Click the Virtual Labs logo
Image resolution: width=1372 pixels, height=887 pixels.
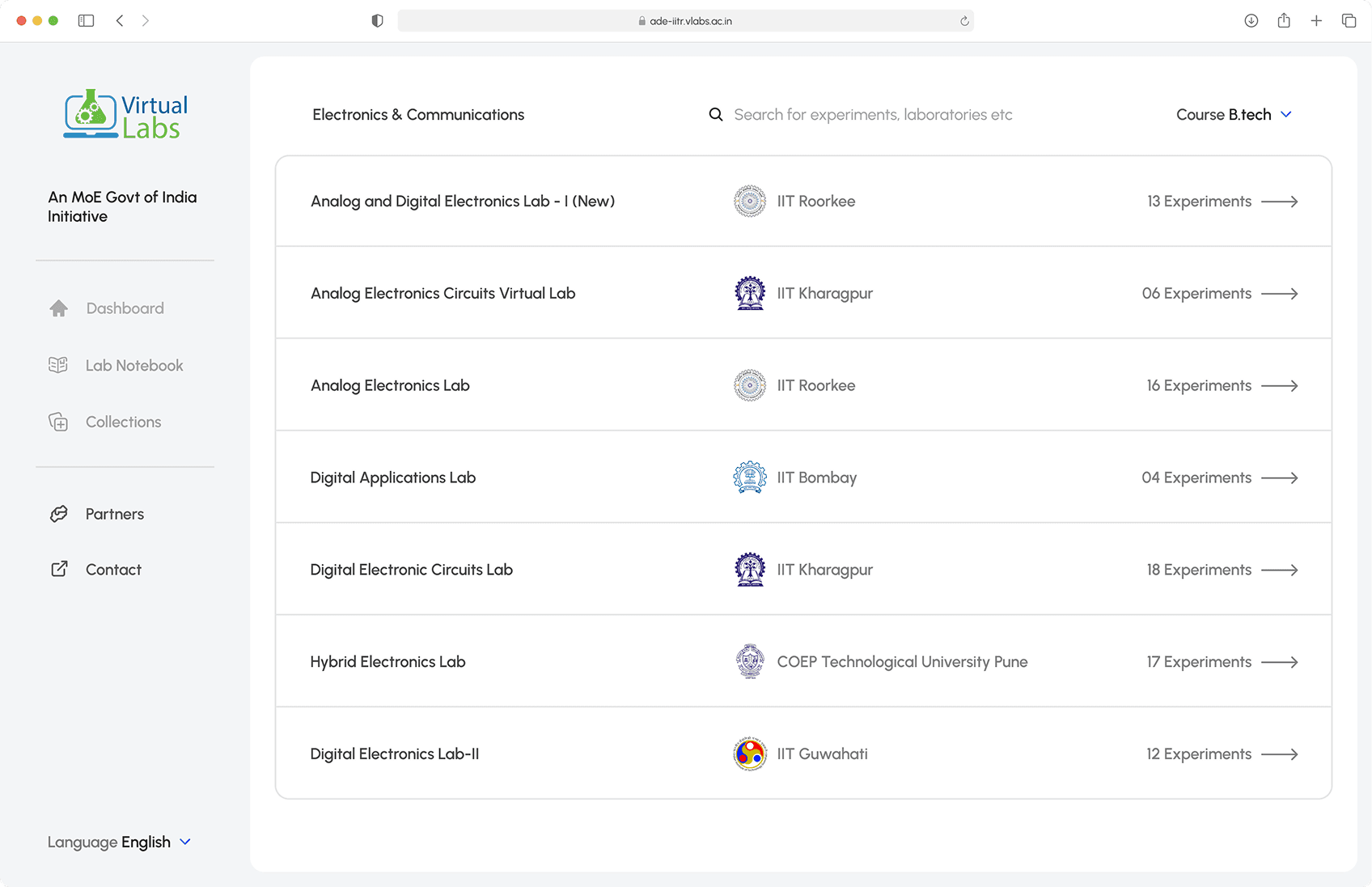pos(125,115)
